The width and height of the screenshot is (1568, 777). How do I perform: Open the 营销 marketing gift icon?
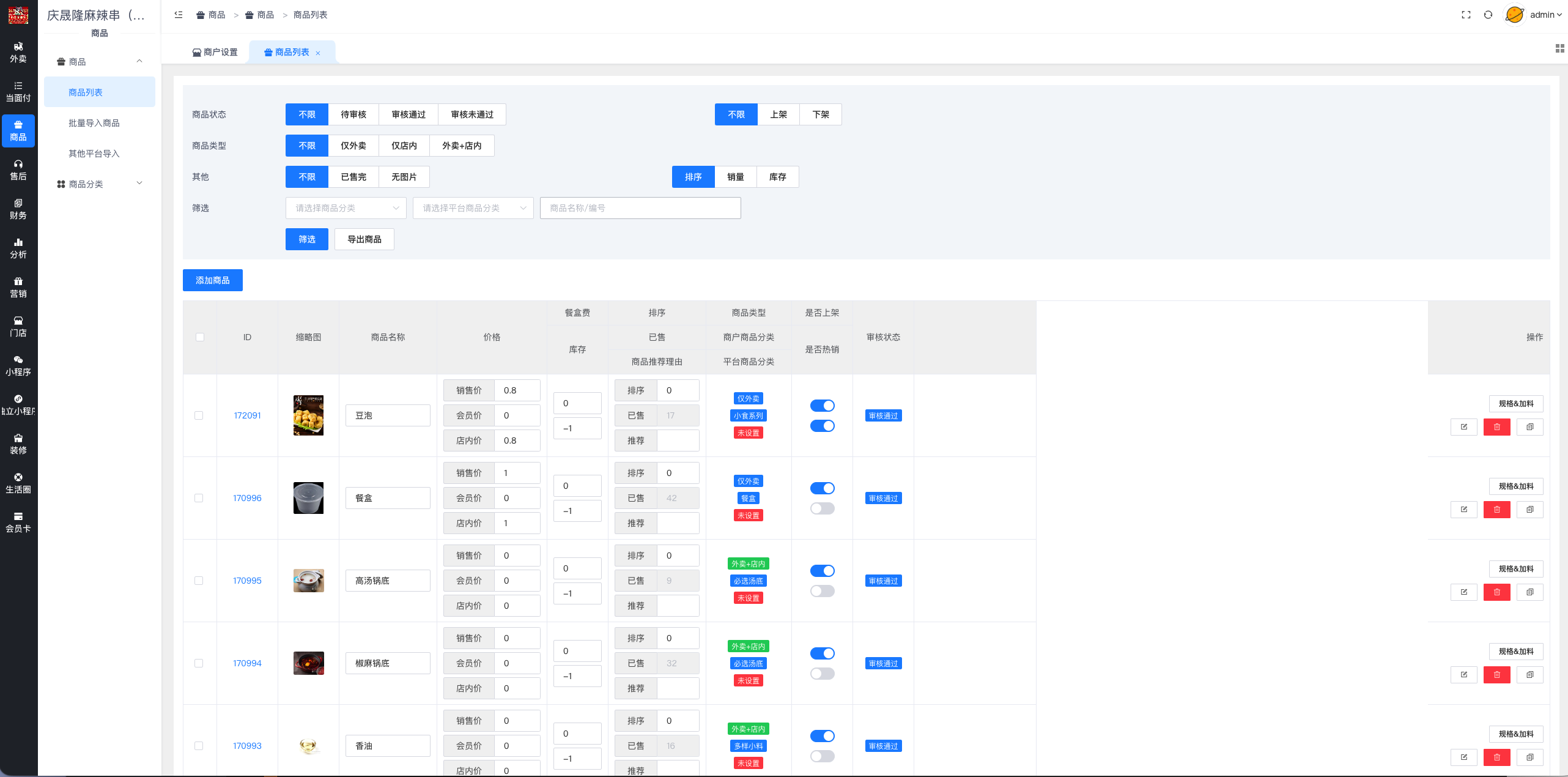pyautogui.click(x=18, y=288)
